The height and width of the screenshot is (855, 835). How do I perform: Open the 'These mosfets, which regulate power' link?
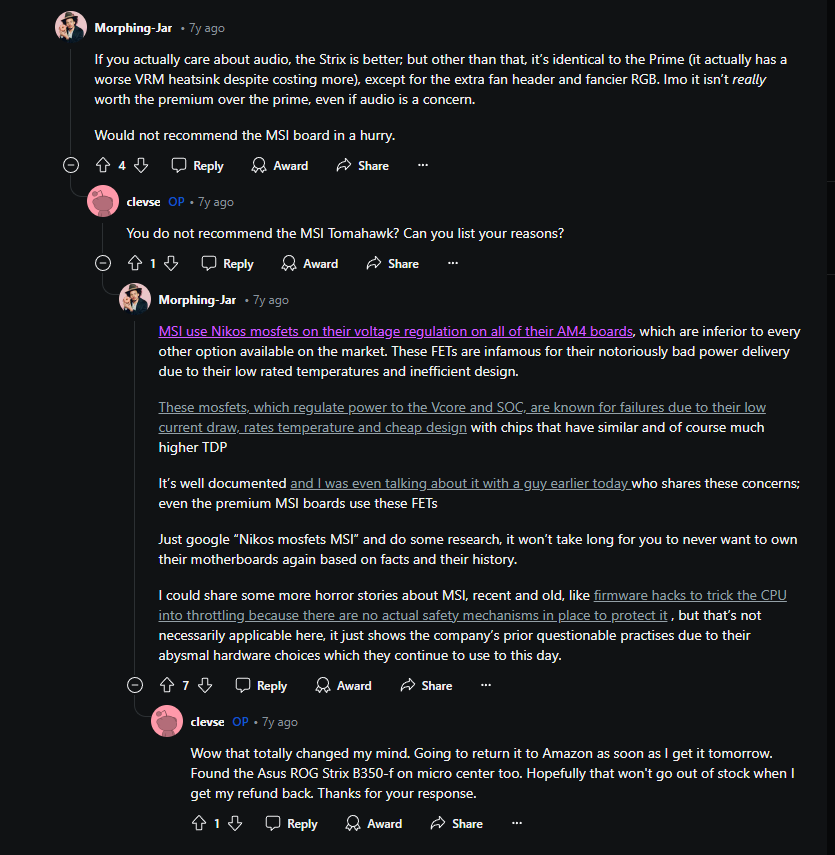[x=460, y=408]
